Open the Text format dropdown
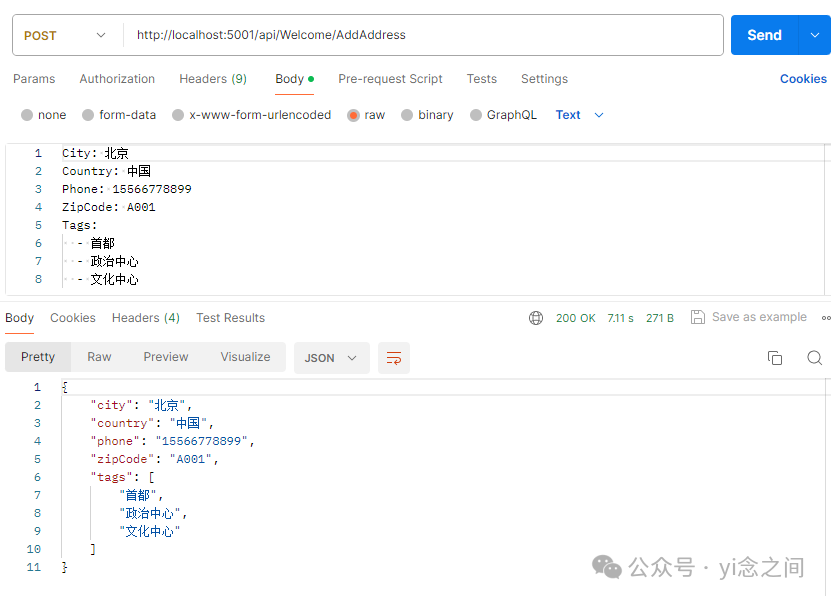 (x=579, y=115)
